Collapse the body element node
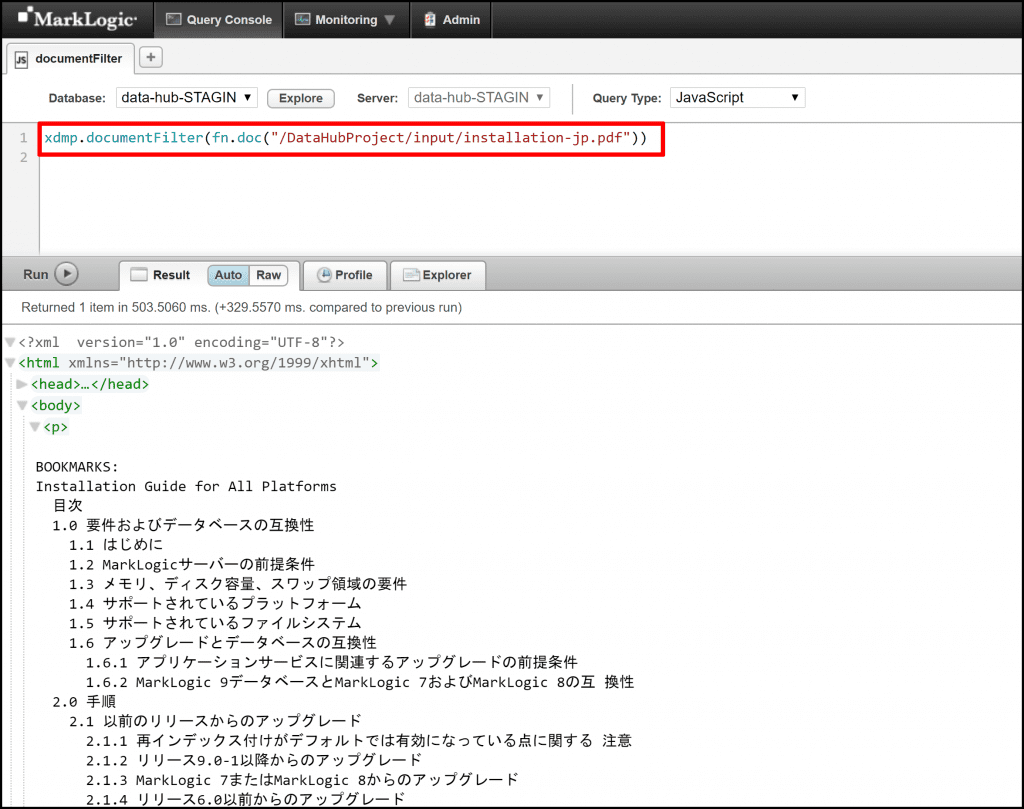1024x809 pixels. coord(22,405)
